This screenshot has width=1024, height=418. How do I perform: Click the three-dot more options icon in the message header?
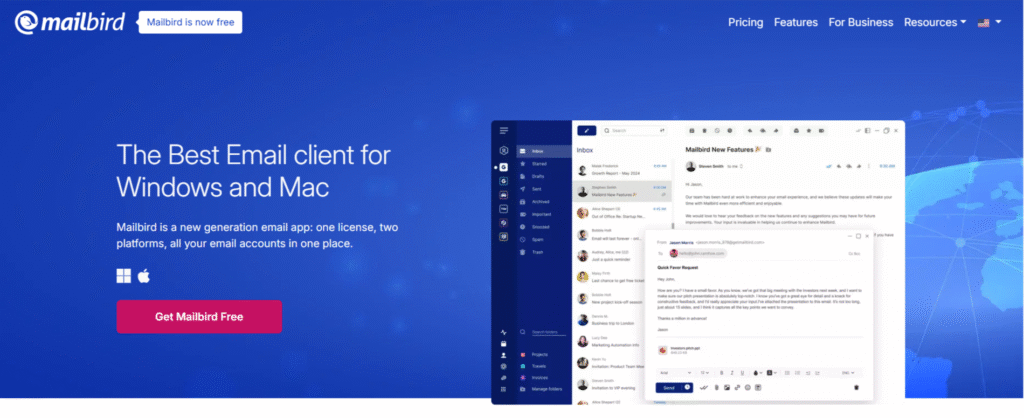pos(869,166)
